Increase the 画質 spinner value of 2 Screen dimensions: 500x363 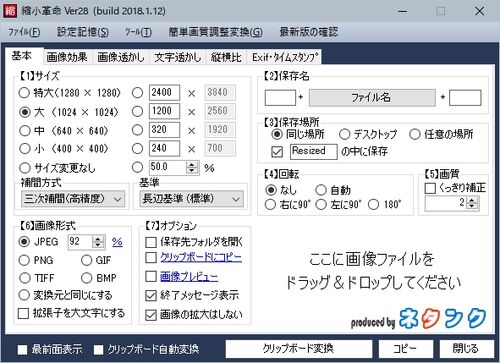pyautogui.click(x=472, y=200)
